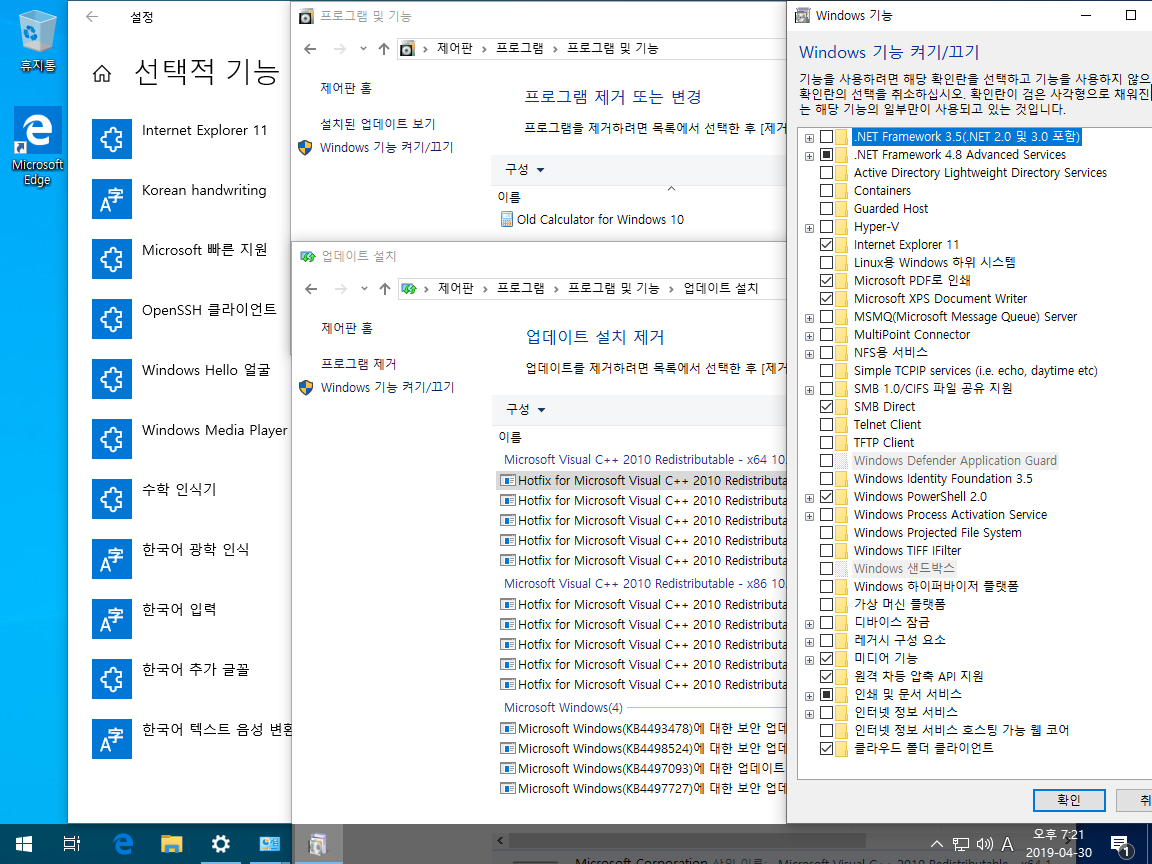Viewport: 1152px width, 864px height.
Task: Enable the Containers feature checkbox
Action: coord(827,191)
